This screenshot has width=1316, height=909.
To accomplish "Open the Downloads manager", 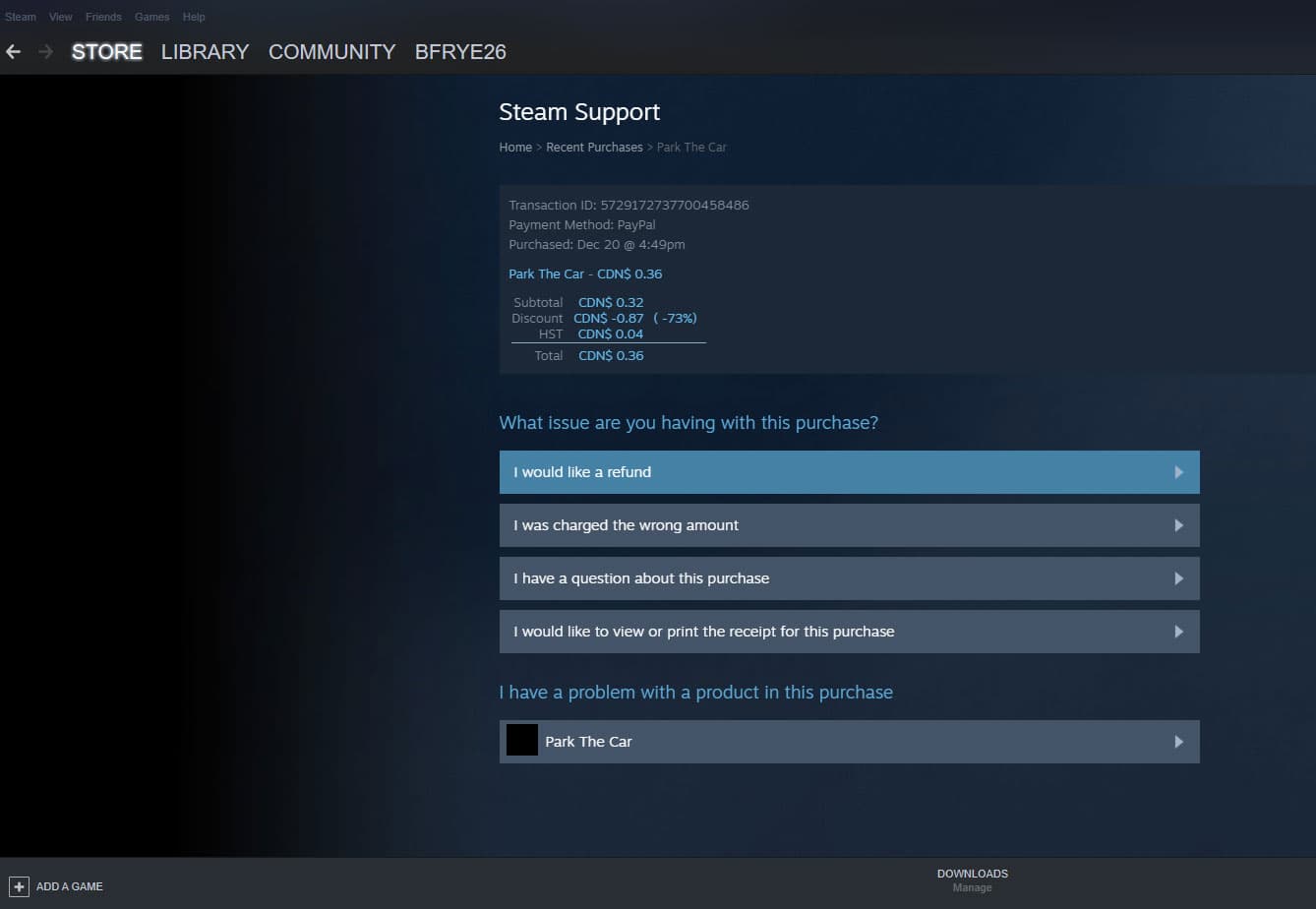I will pyautogui.click(x=972, y=879).
